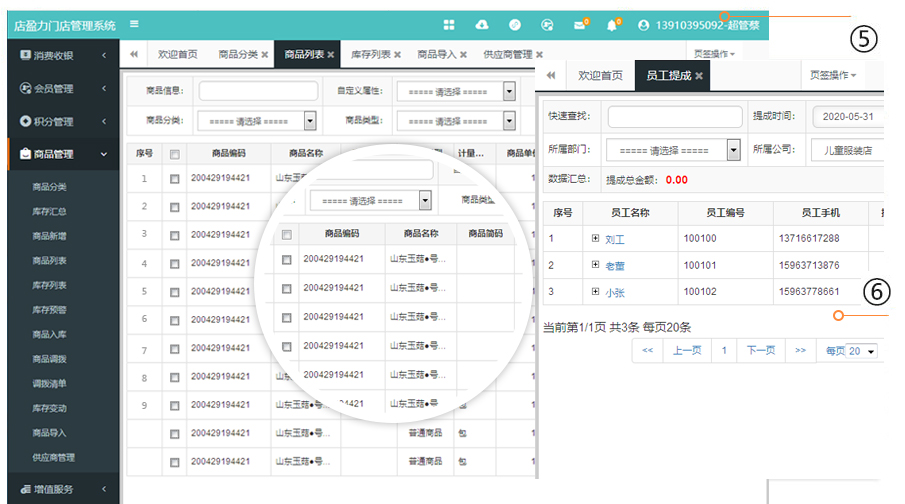Open the 自定义属性 dropdown
Viewport: 905px width, 504px height.
456,91
